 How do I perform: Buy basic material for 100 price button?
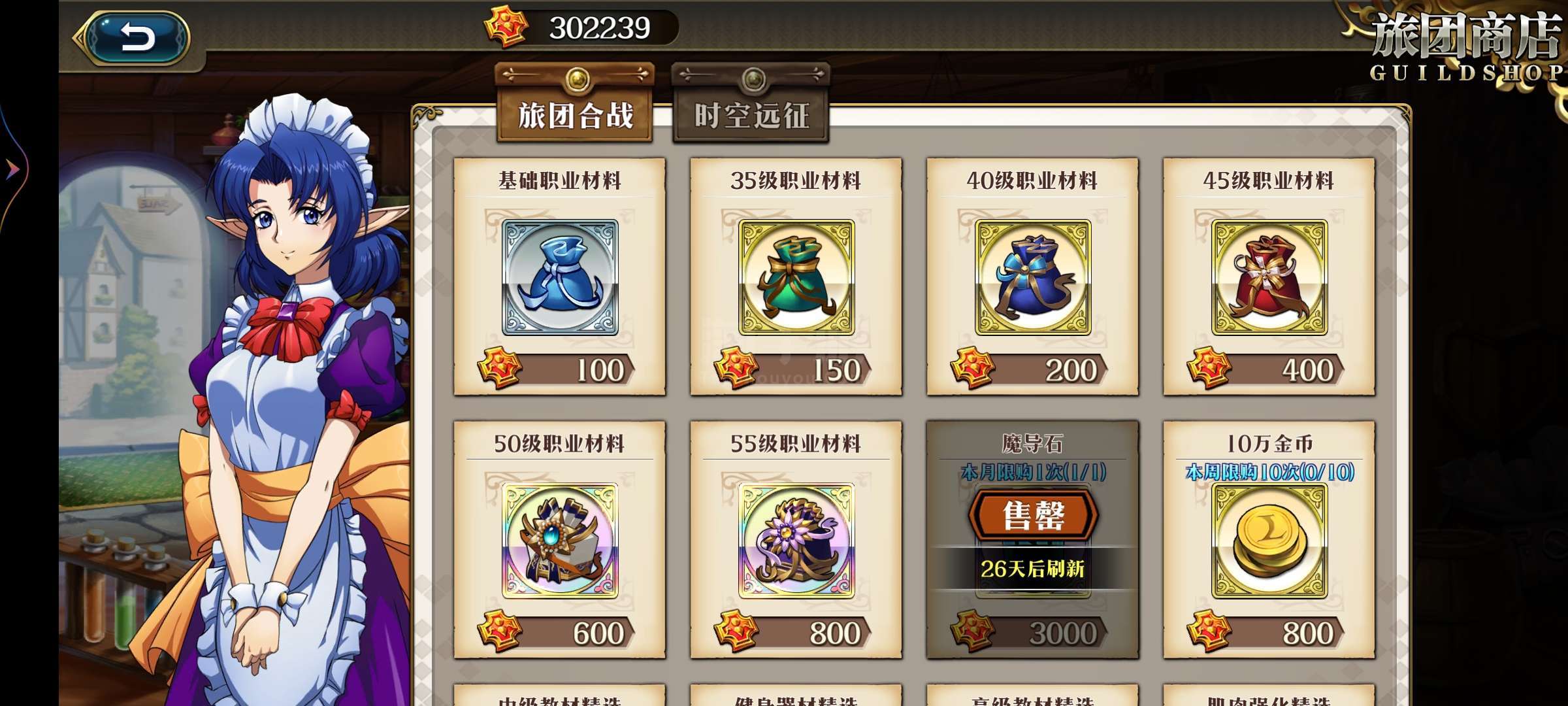coord(557,369)
